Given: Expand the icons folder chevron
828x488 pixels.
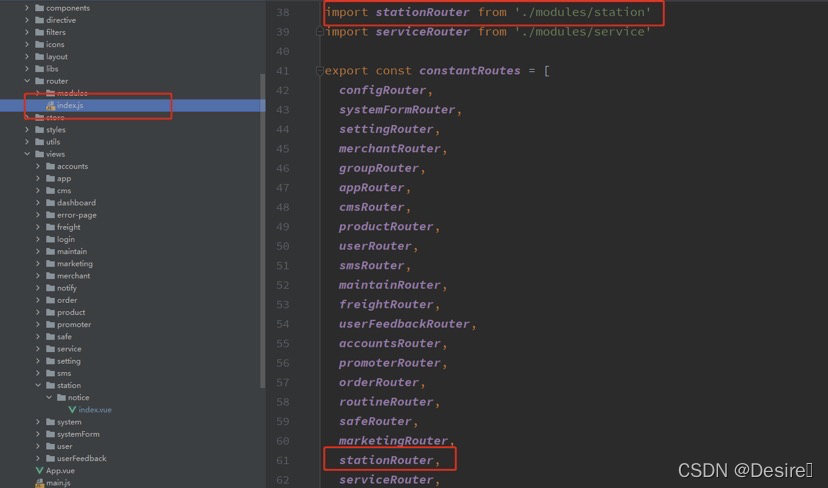Looking at the screenshot, I should point(27,44).
